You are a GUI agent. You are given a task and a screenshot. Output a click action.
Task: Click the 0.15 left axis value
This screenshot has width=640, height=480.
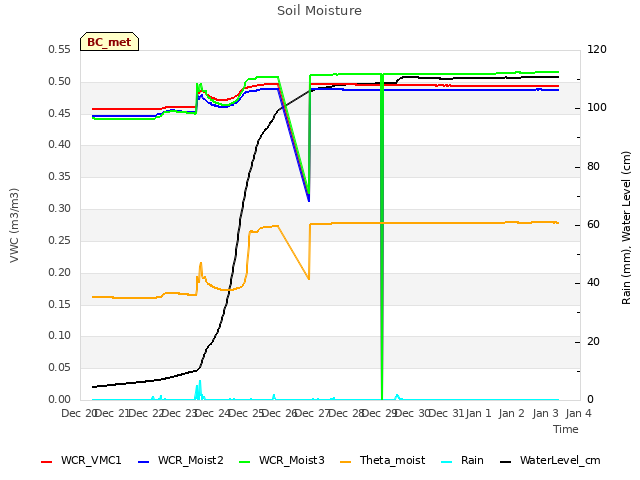click(60, 304)
